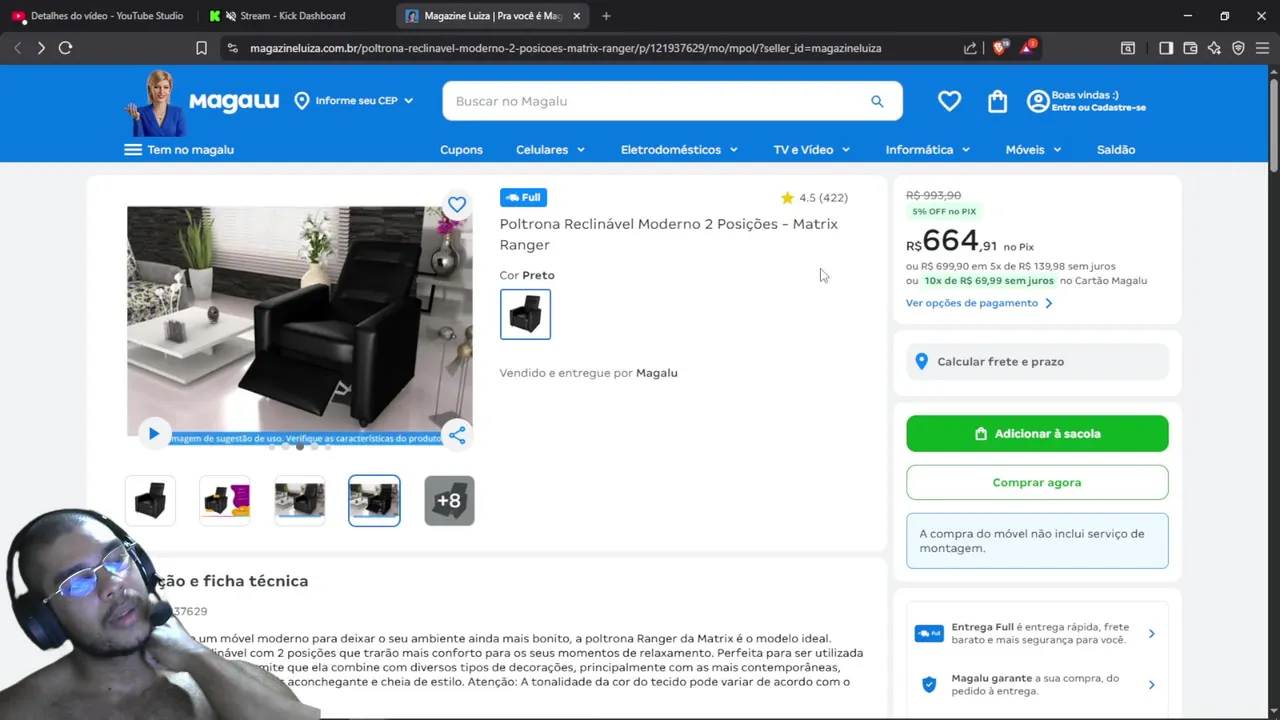The height and width of the screenshot is (720, 1280).
Task: Add product to favorites via heart on image
Action: [457, 204]
